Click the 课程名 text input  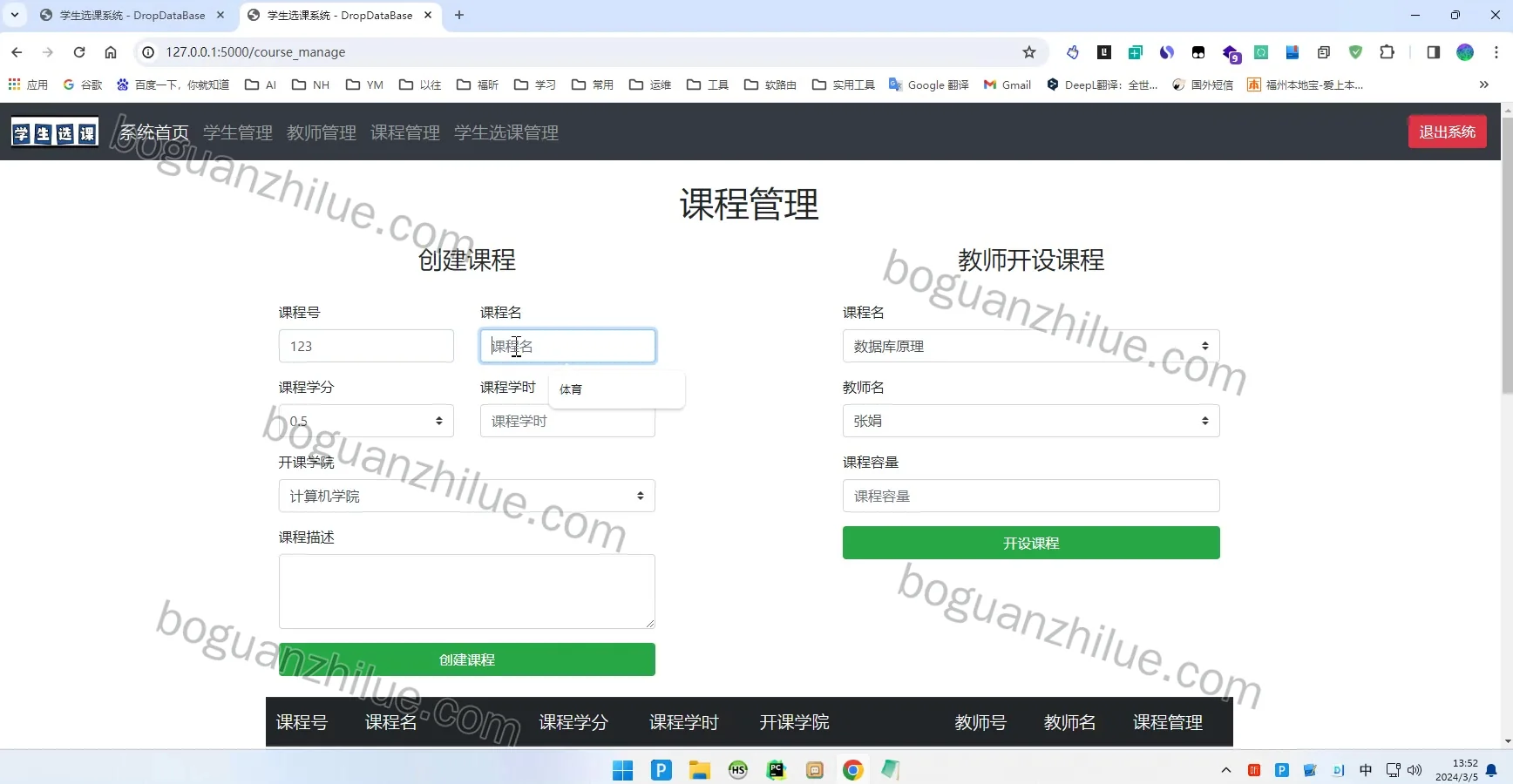567,346
